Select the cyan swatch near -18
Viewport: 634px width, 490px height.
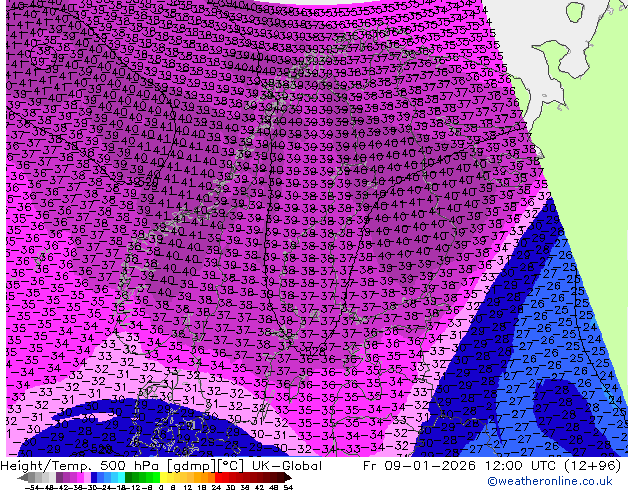pyautogui.click(x=118, y=478)
